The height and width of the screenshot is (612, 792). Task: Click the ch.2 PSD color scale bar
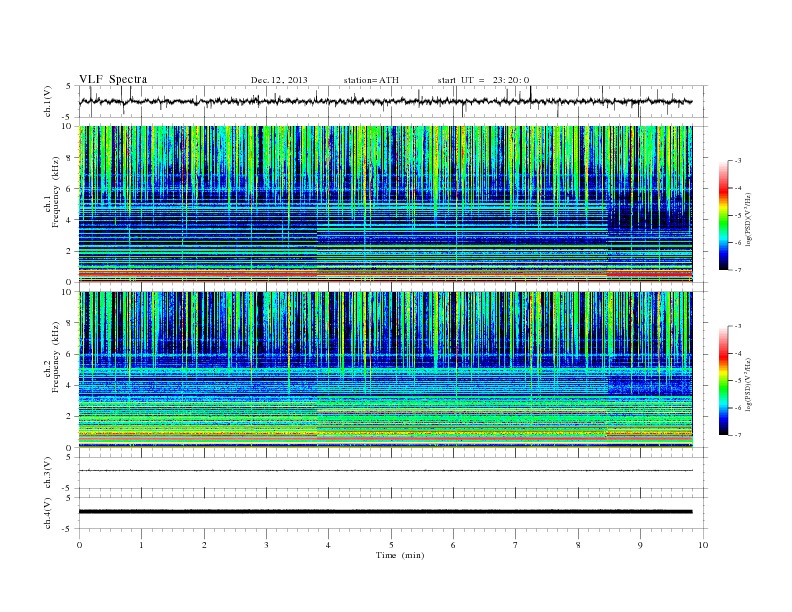tap(724, 381)
